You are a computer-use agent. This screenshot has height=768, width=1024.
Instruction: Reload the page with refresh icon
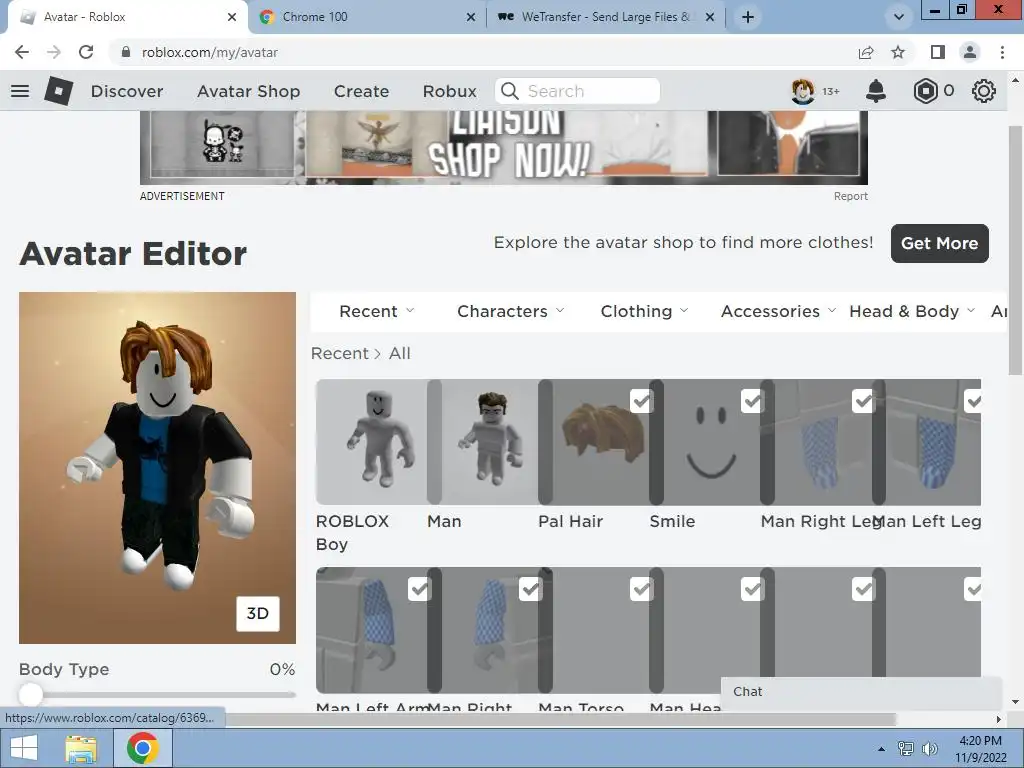tap(86, 52)
